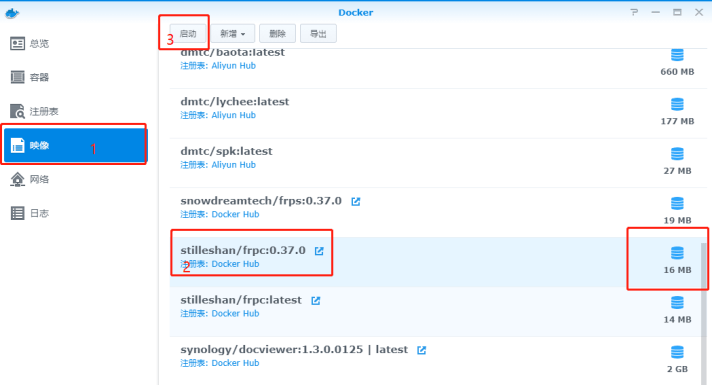Expand the 新增 dropdown button
This screenshot has width=712, height=385.
(232, 34)
